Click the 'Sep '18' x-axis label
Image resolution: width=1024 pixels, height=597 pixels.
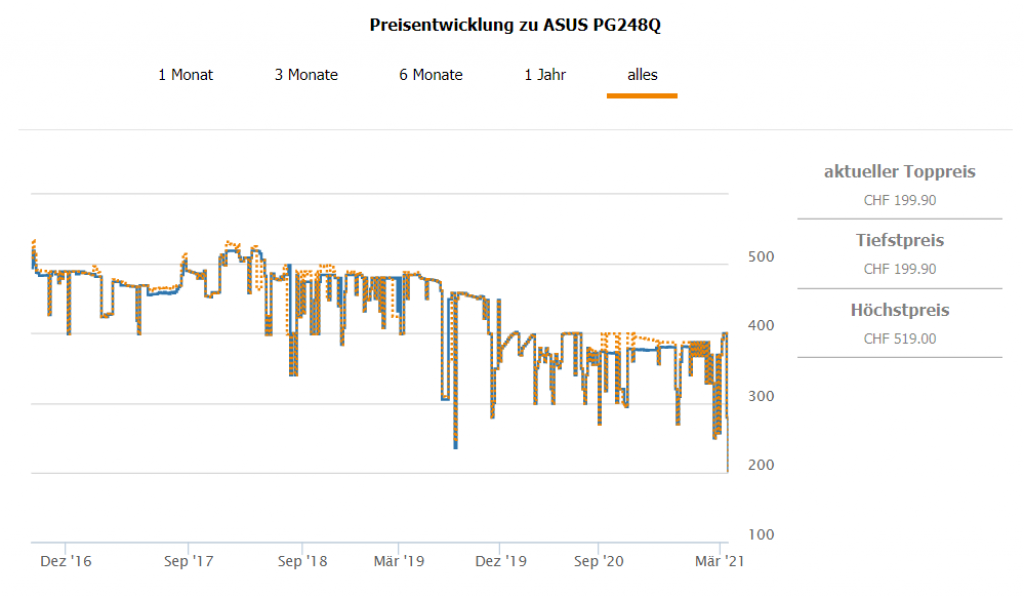coord(303,562)
